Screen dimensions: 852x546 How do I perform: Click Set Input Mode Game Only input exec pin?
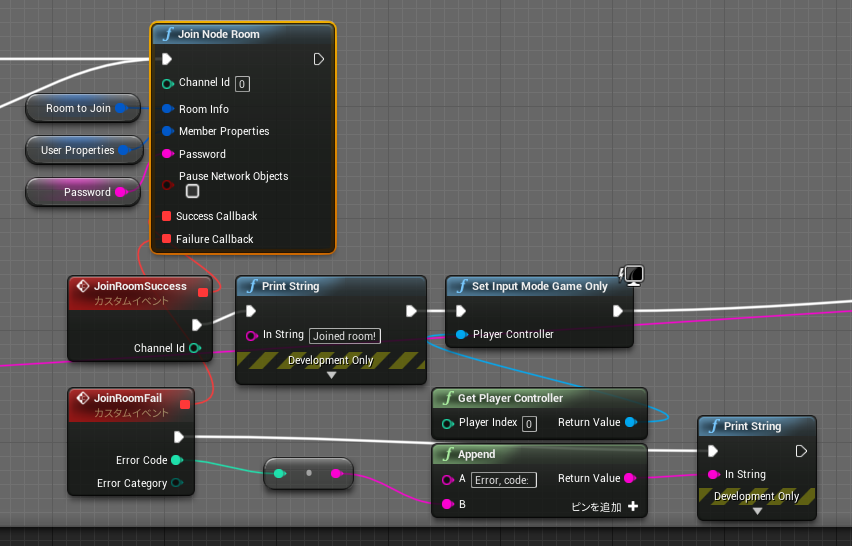coord(461,311)
